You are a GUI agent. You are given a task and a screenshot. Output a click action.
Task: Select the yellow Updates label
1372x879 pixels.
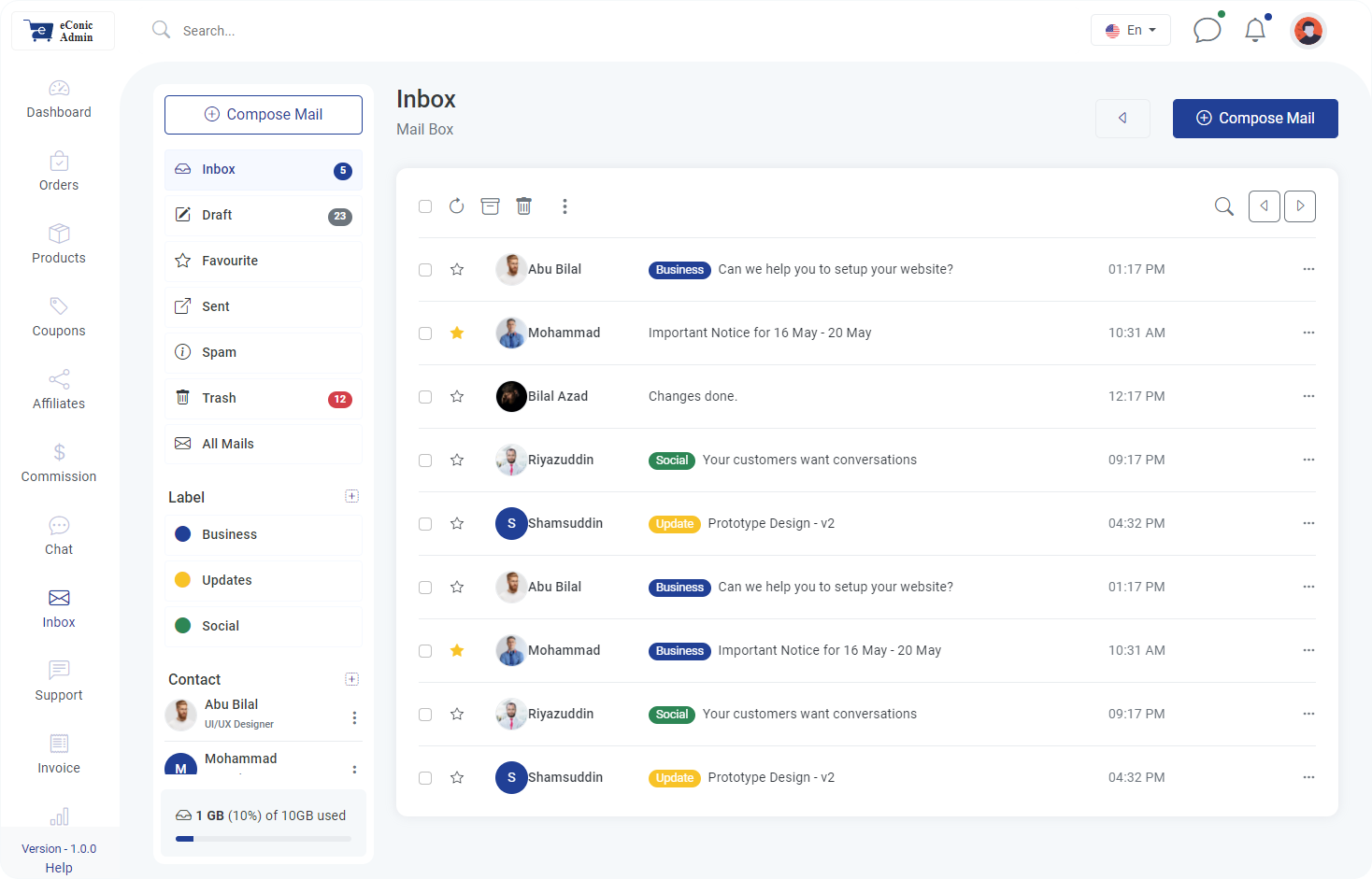[264, 580]
